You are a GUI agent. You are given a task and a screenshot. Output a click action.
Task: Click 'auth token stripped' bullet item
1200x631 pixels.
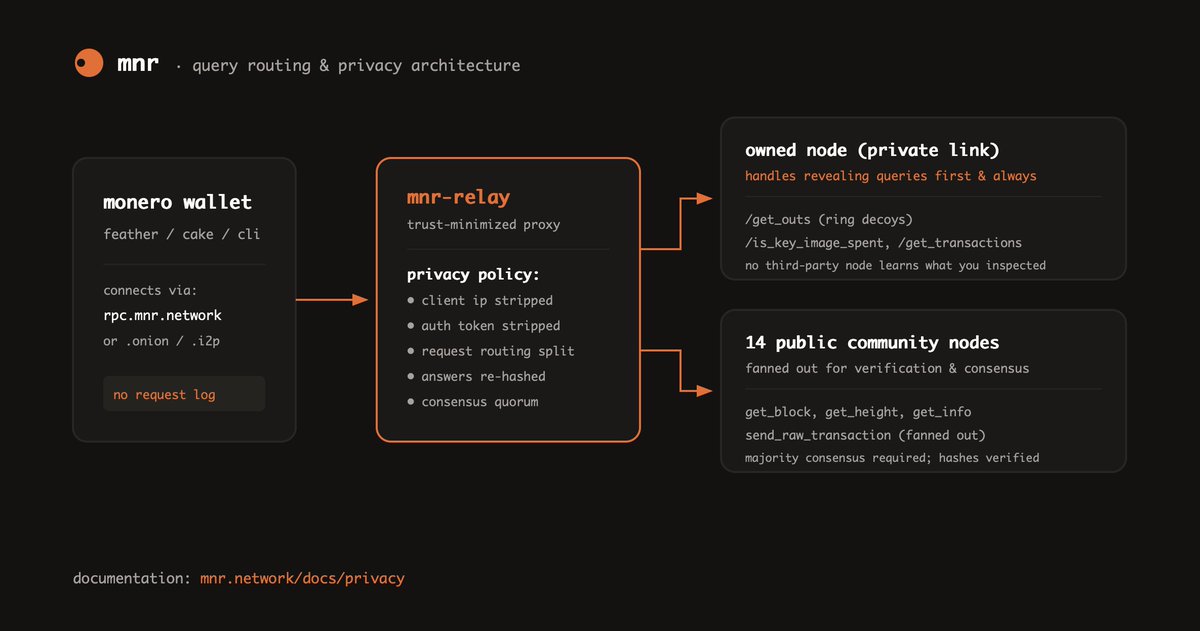pos(484,326)
